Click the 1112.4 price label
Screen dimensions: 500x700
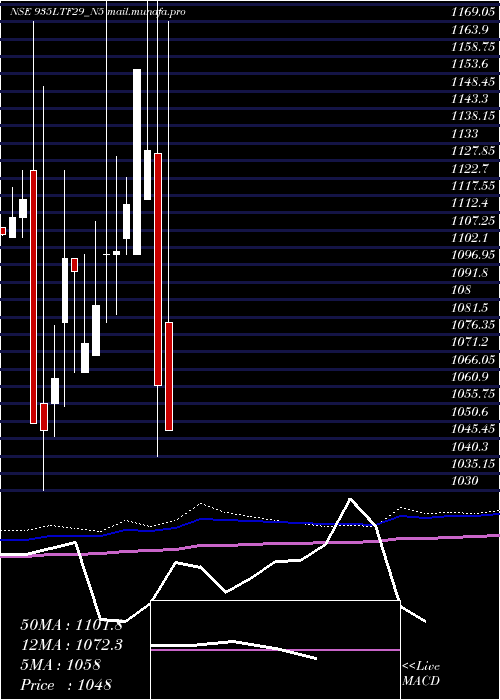[x=470, y=203]
